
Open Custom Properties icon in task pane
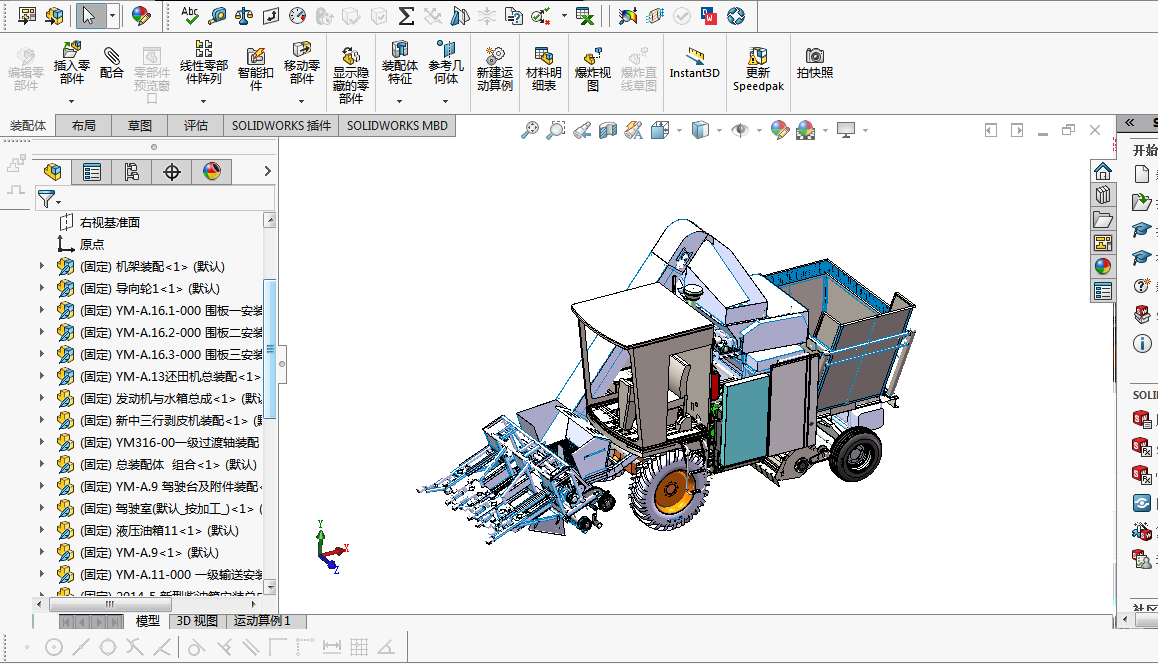tap(1103, 291)
